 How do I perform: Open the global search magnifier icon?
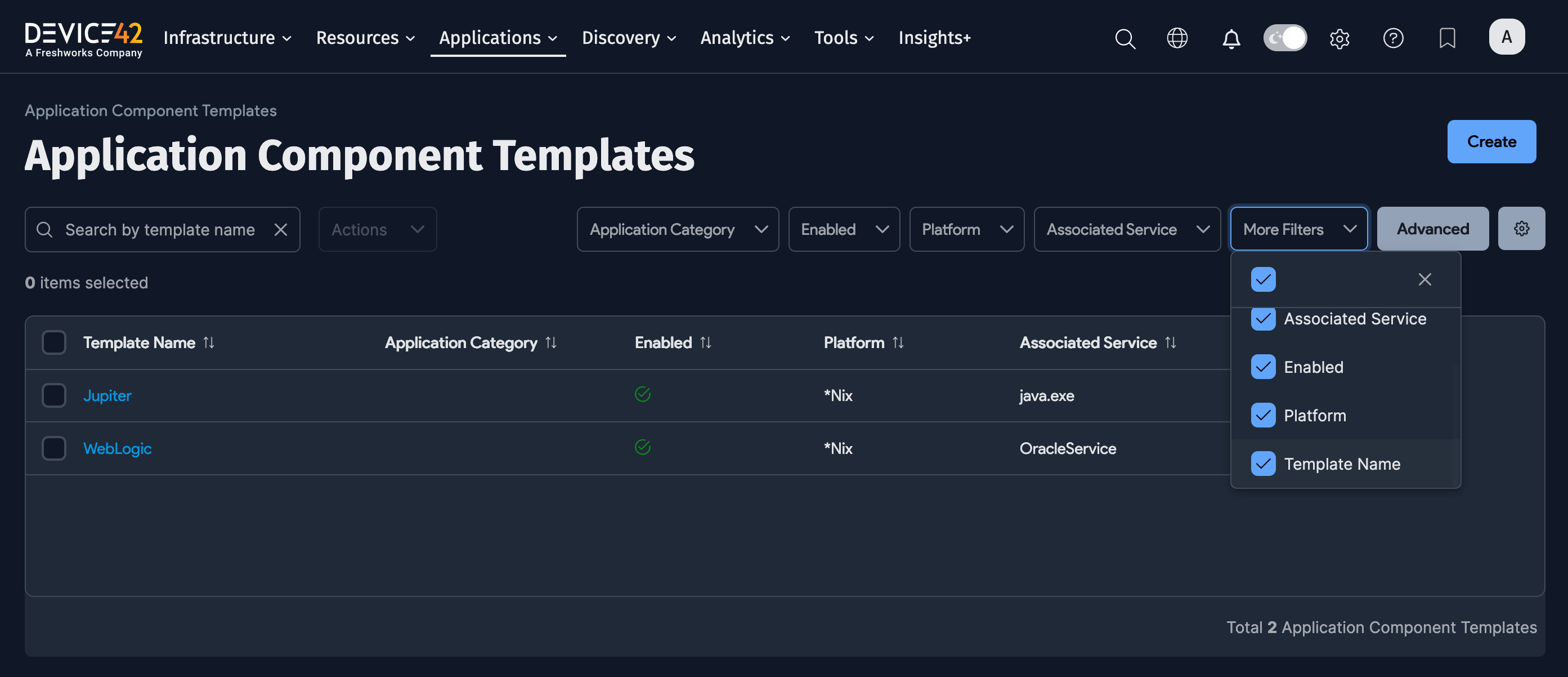[x=1125, y=38]
